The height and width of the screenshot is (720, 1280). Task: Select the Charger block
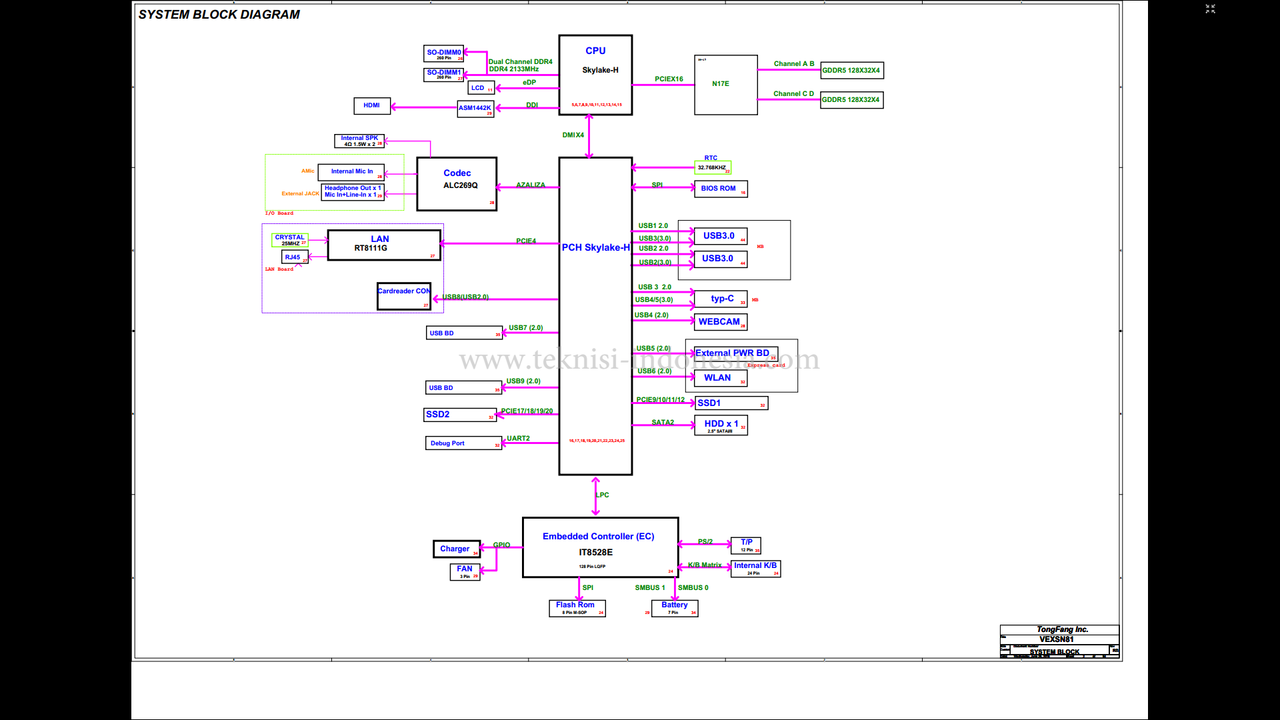coord(457,549)
